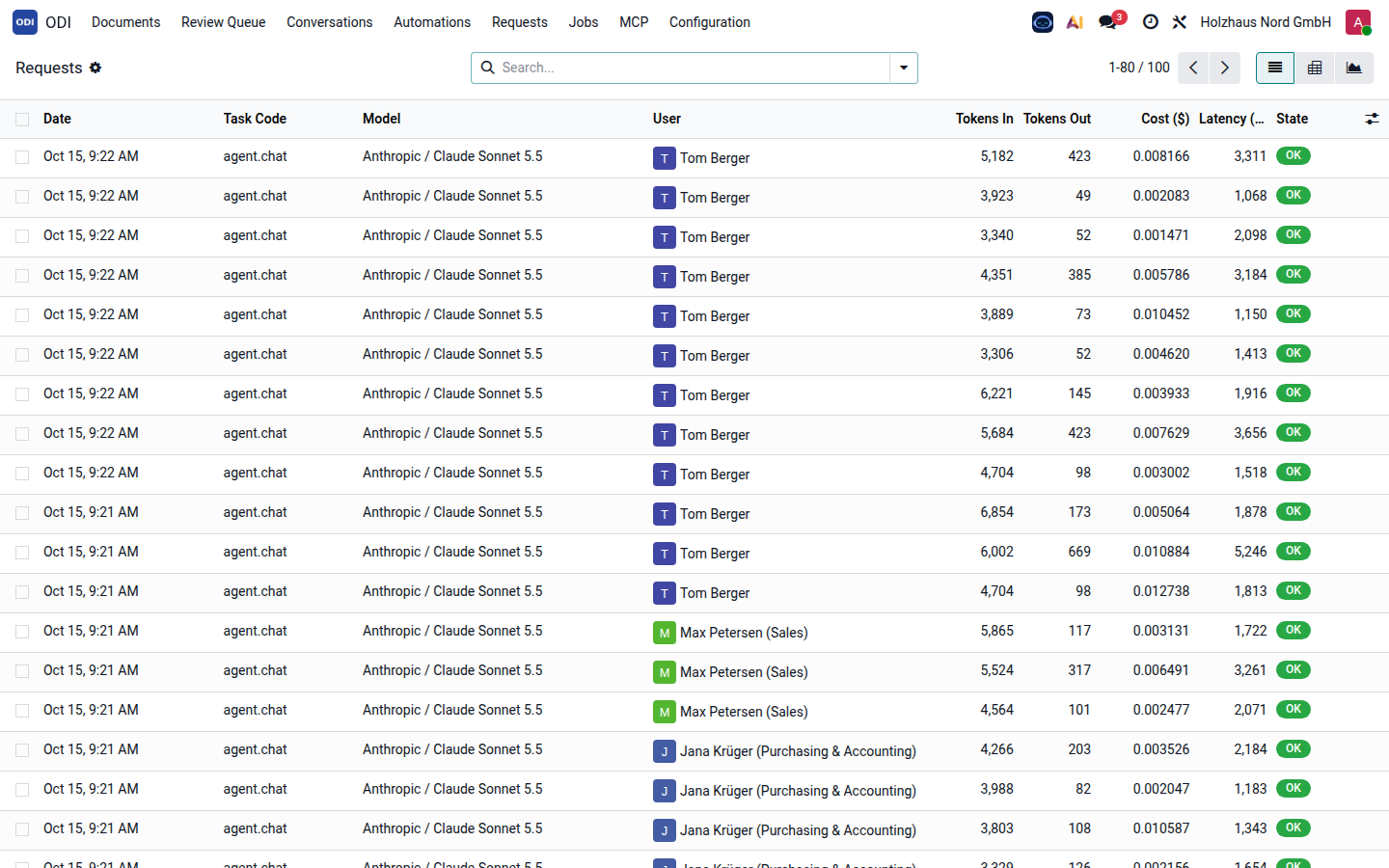Sort by Latency column header

click(1231, 119)
